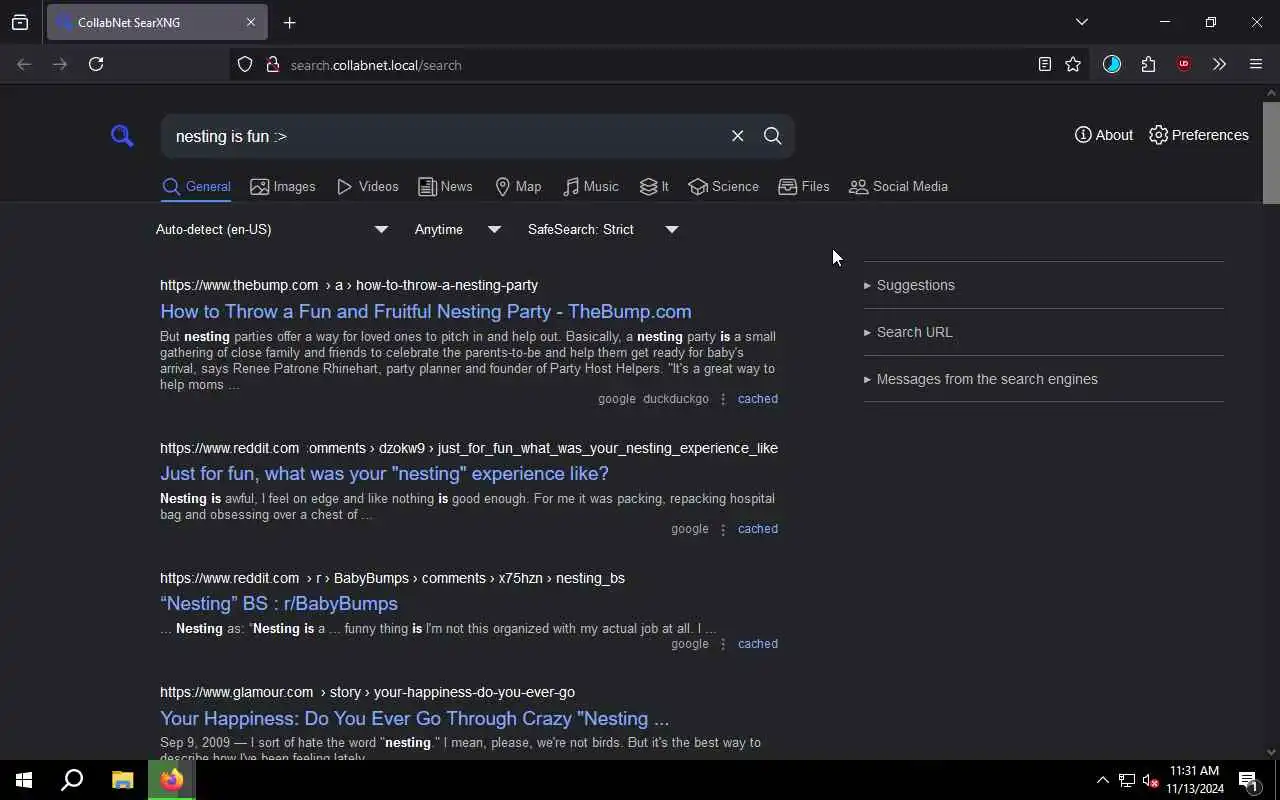This screenshot has height=800, width=1280.
Task: Open a new tab
Action: click(289, 22)
